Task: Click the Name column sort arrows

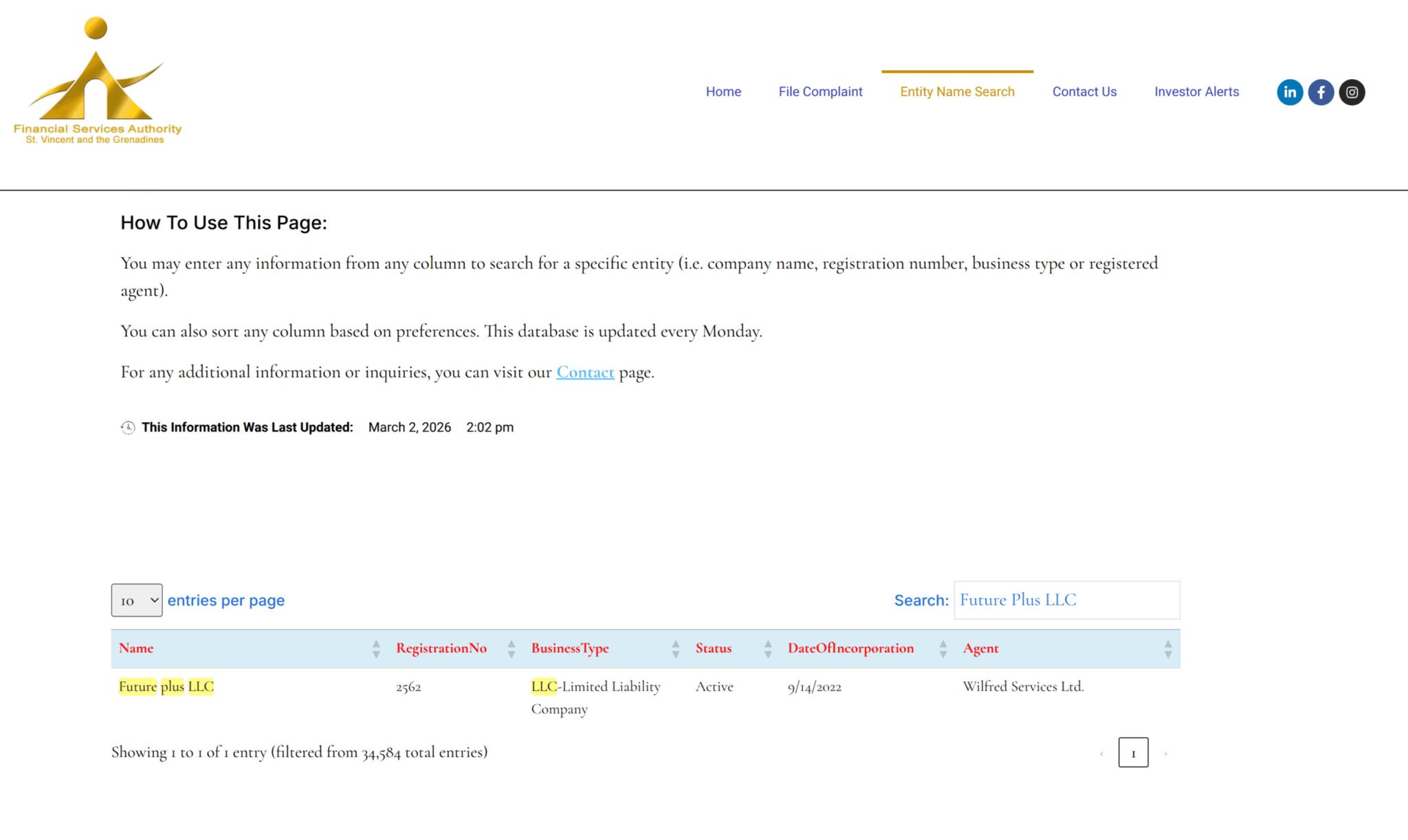Action: pyautogui.click(x=376, y=649)
